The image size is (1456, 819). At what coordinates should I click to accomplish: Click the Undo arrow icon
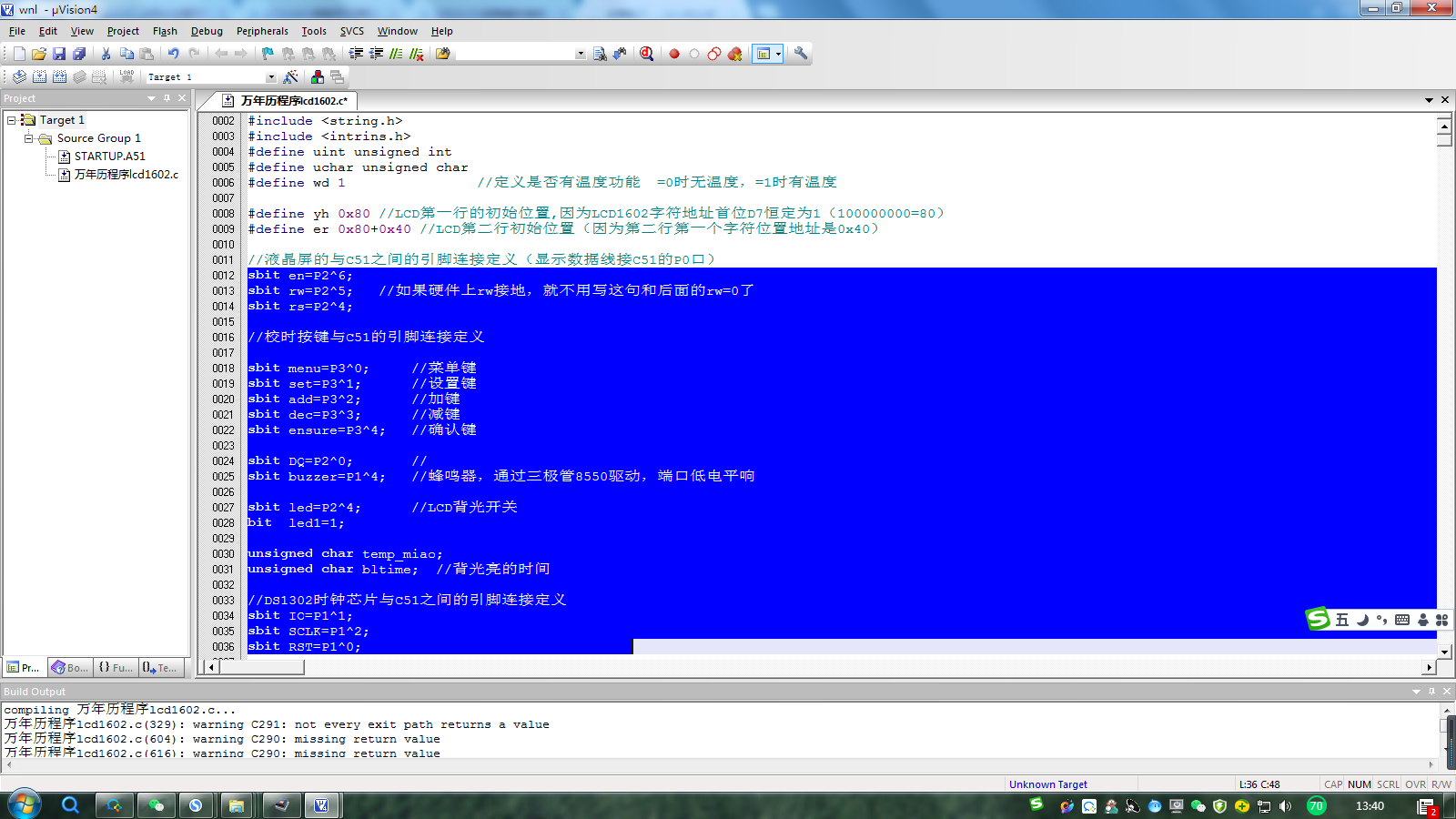(x=173, y=54)
